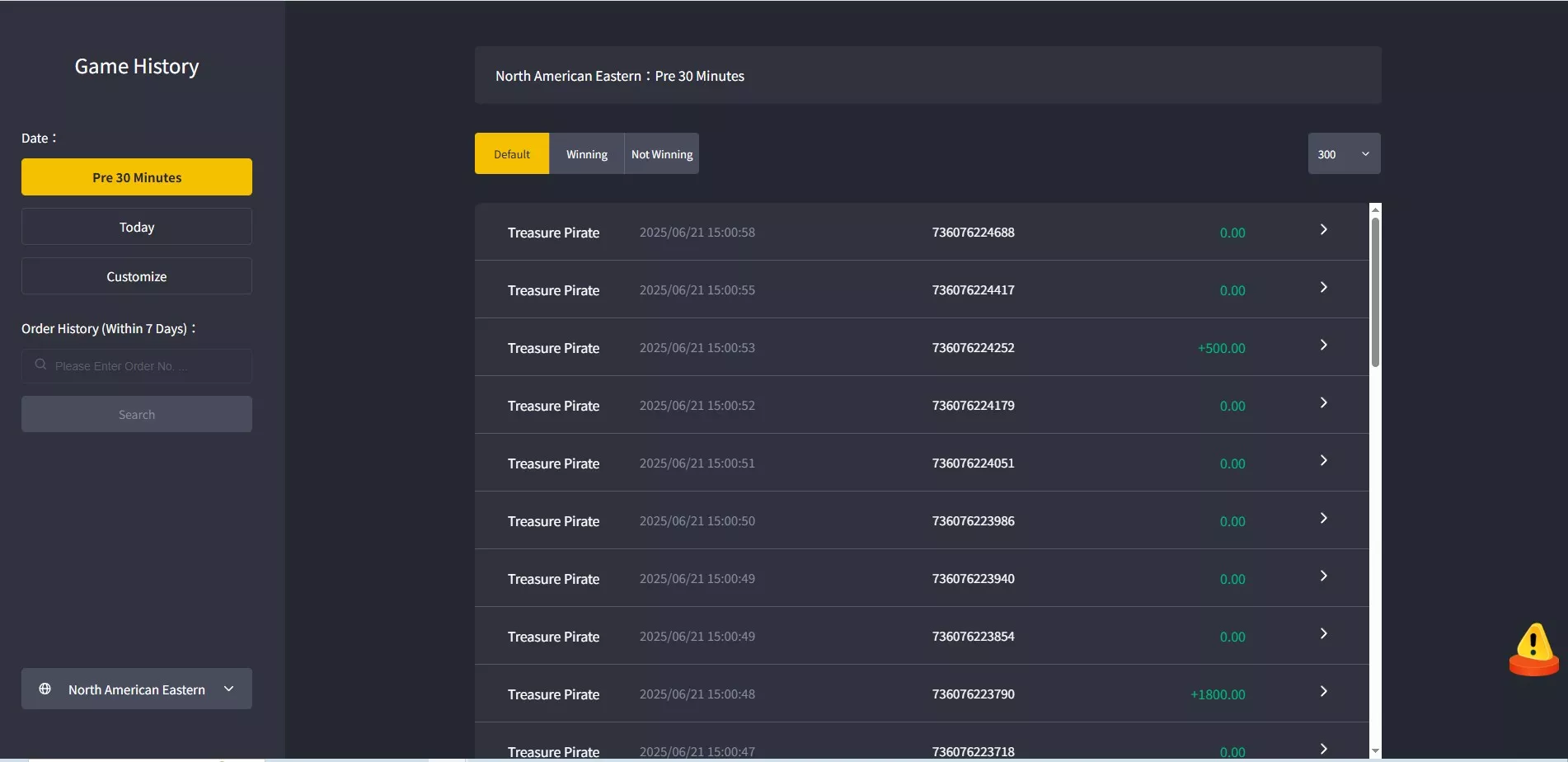This screenshot has width=1568, height=762.
Task: Click the 0.00 amount in the 15:00:51 row
Action: coord(1232,463)
